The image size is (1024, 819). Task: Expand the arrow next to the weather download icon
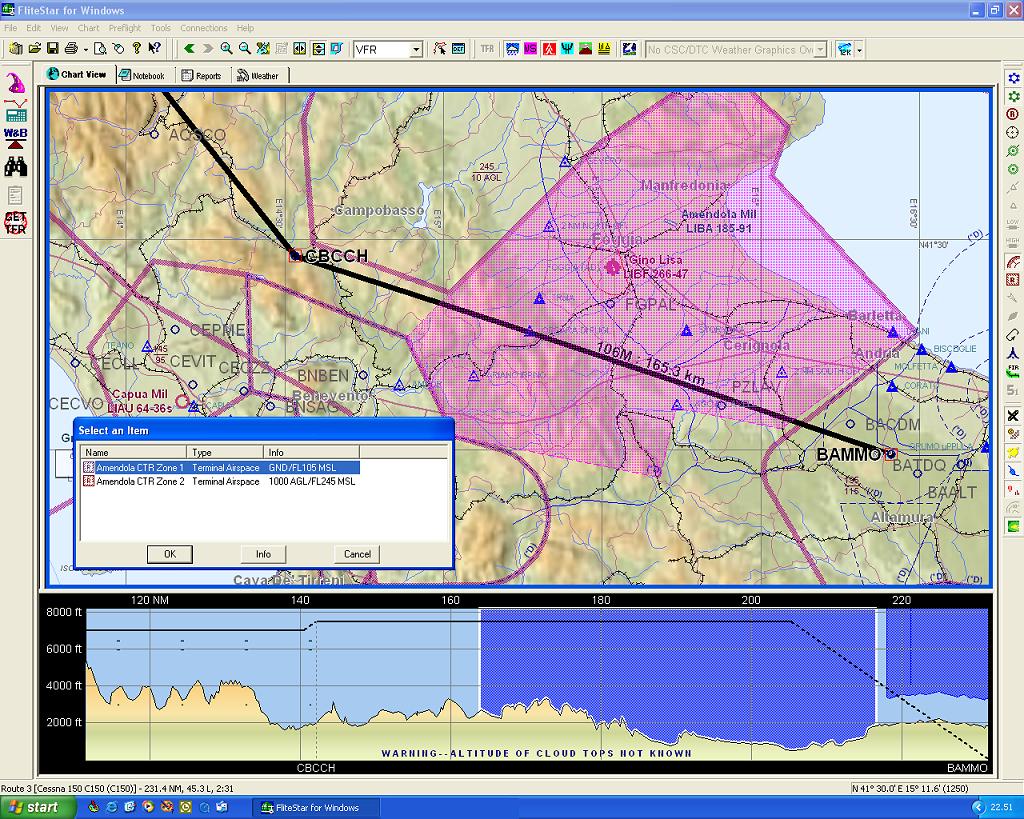[859, 50]
